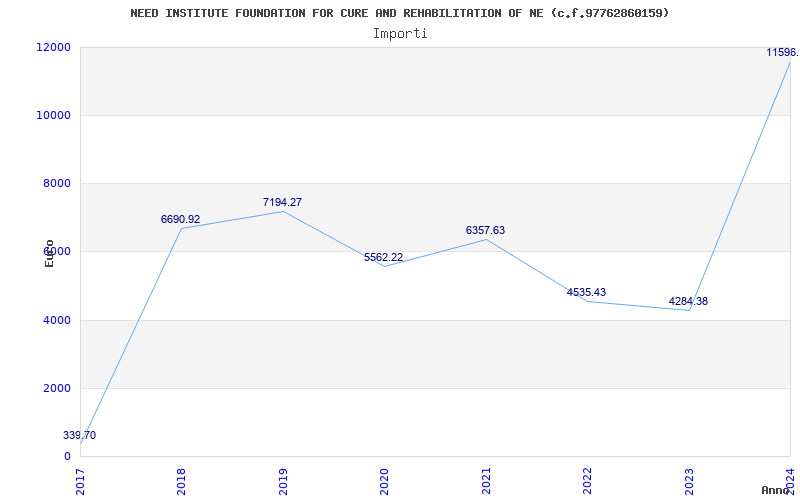Click the 6000 y-axis value
The image size is (800, 500).
(56, 252)
